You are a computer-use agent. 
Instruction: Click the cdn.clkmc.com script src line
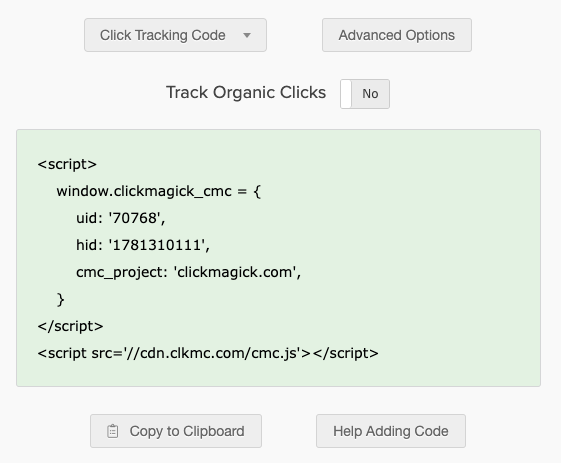208,354
